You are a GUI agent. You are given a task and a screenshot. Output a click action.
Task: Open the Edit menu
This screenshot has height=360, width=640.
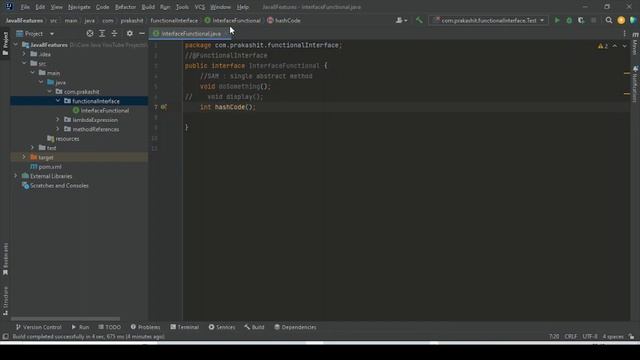[40, 7]
